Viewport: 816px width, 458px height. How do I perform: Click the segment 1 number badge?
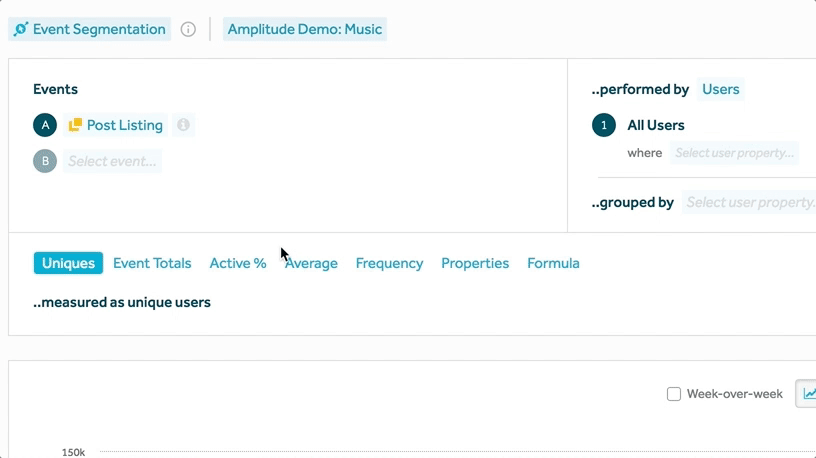(x=603, y=125)
